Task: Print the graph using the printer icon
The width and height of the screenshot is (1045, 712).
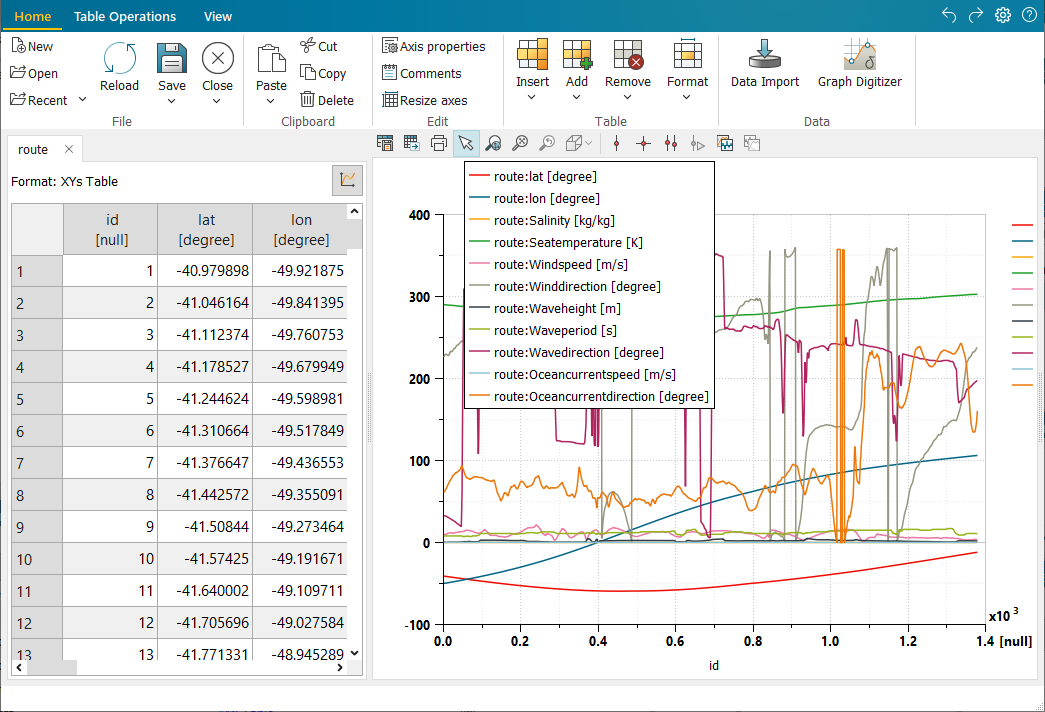Action: pos(438,143)
